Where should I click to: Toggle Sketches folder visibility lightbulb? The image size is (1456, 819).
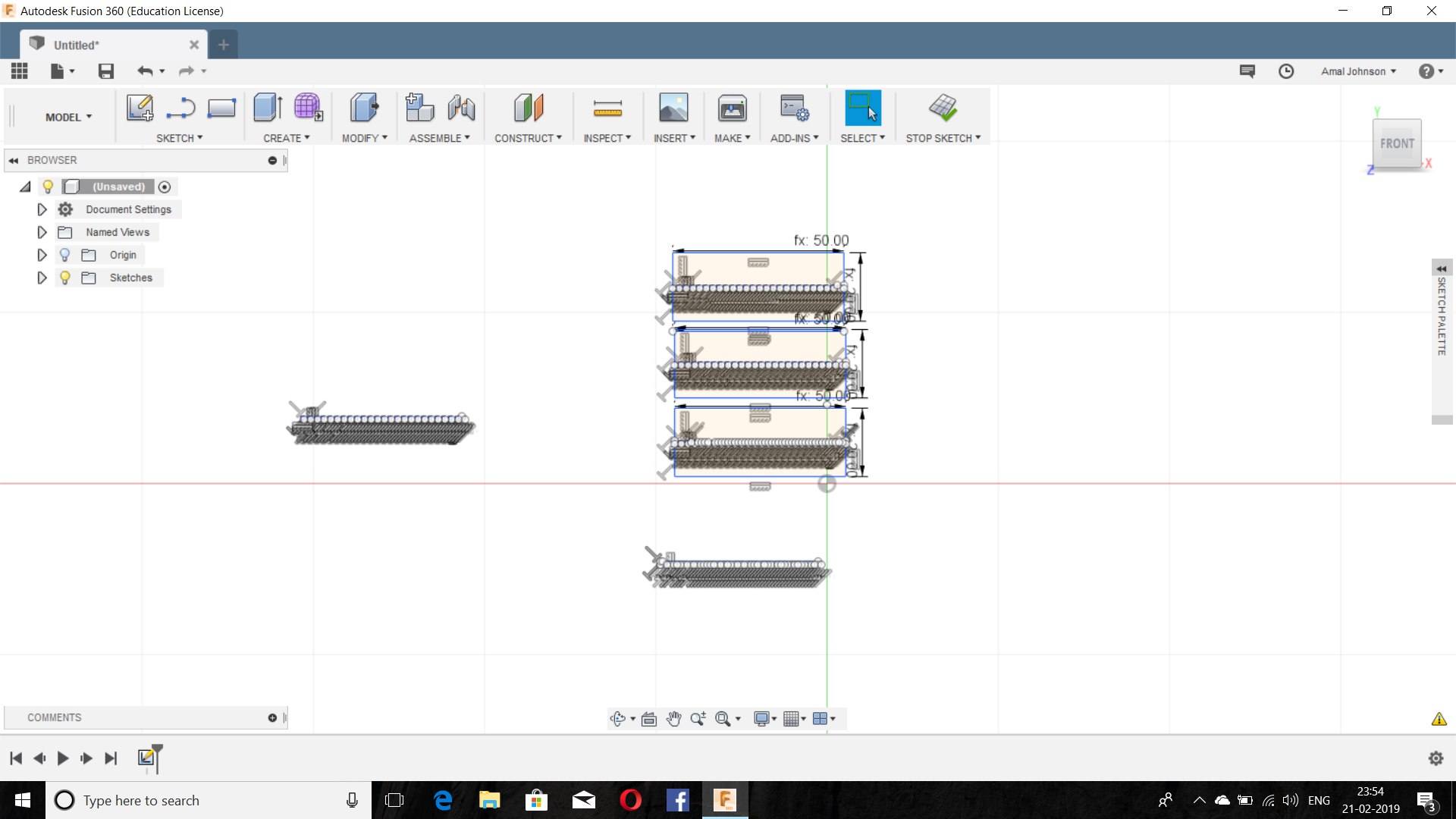point(65,278)
